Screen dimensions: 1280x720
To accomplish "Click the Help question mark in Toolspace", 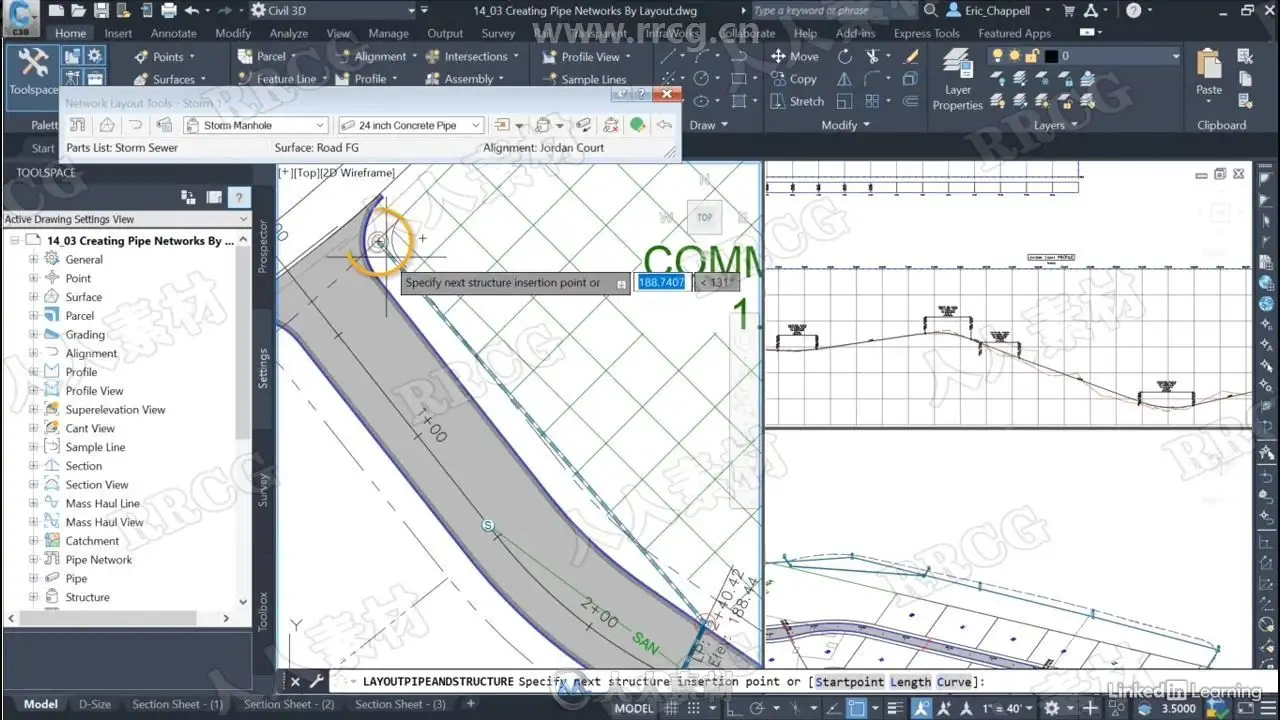I will (238, 197).
